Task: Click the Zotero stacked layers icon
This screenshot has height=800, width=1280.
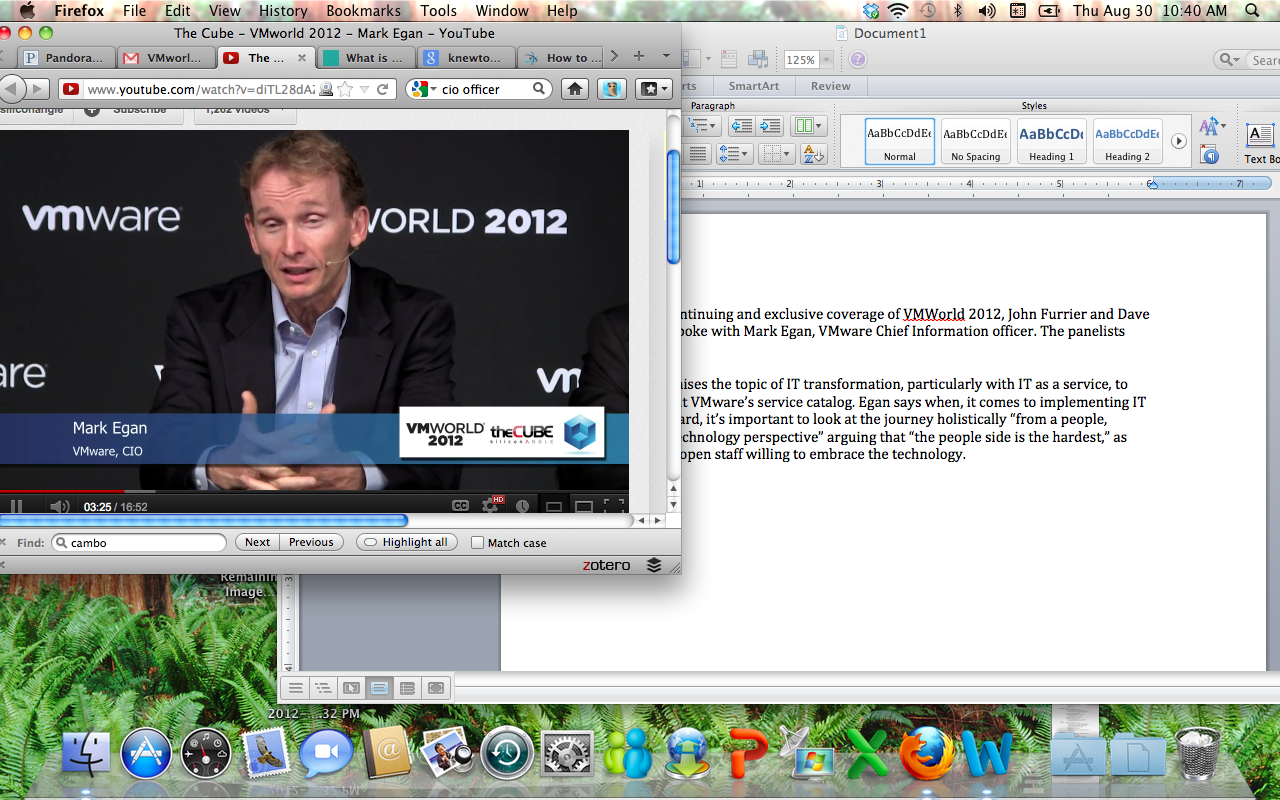Action: click(x=654, y=565)
